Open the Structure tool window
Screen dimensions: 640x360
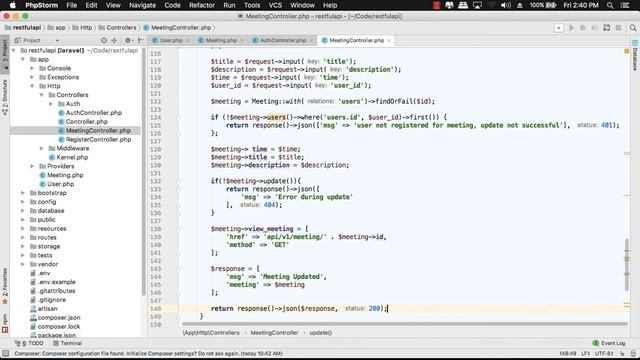click(4, 97)
